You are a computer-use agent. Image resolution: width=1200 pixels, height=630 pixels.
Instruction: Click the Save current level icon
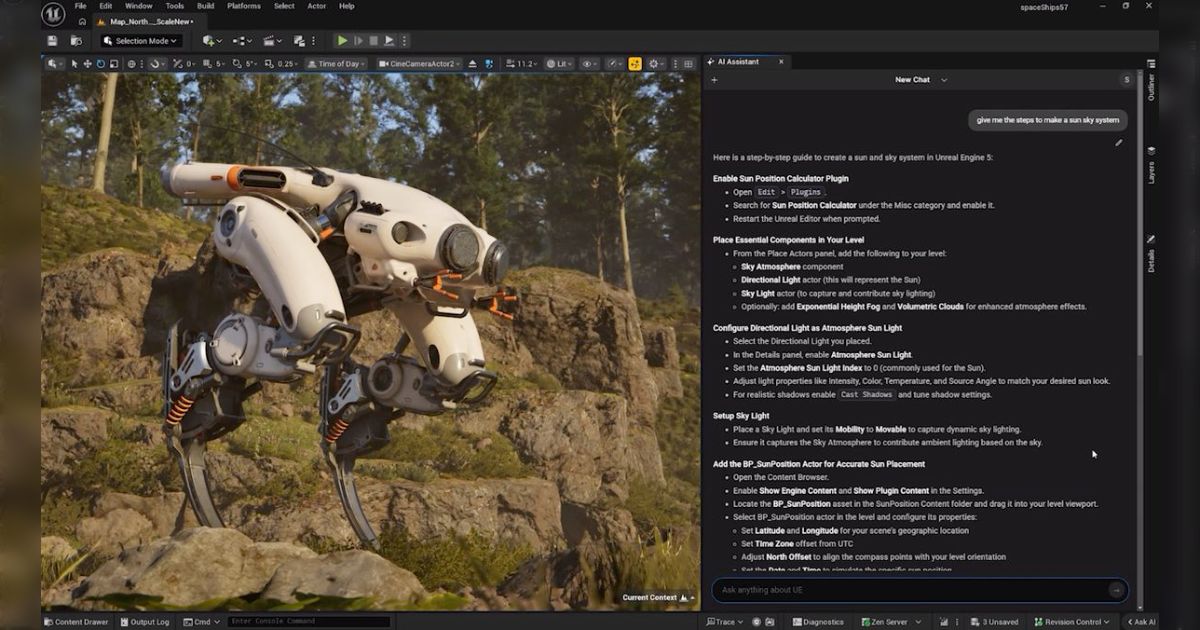pyautogui.click(x=52, y=41)
